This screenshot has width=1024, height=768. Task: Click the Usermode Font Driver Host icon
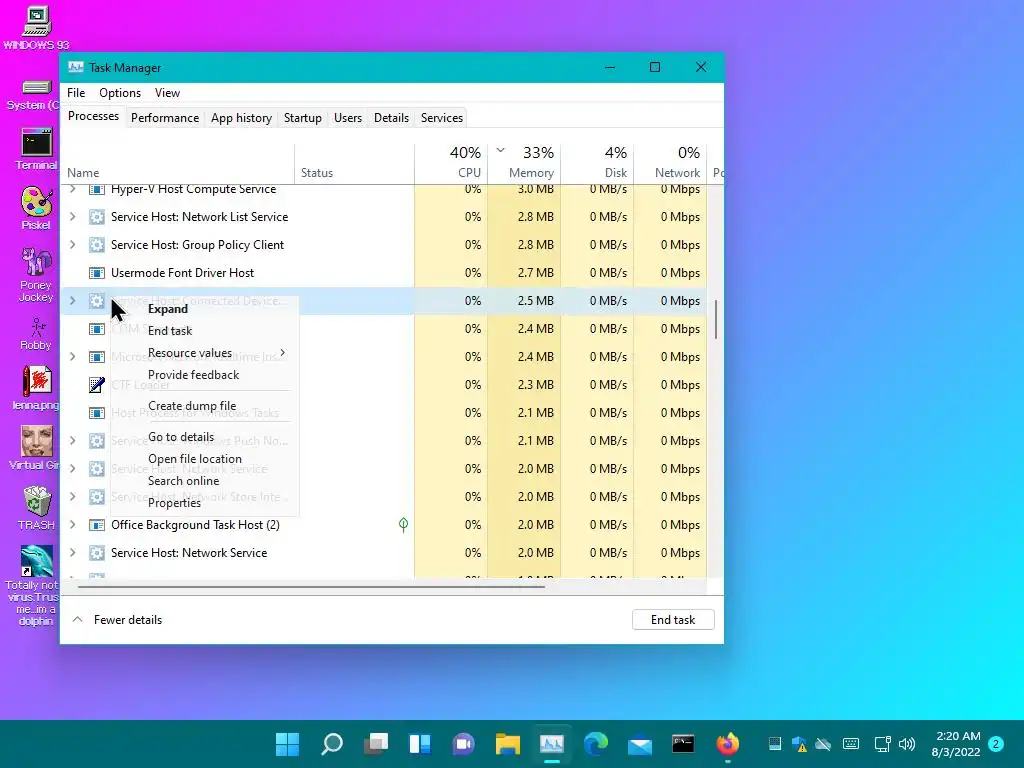(97, 273)
